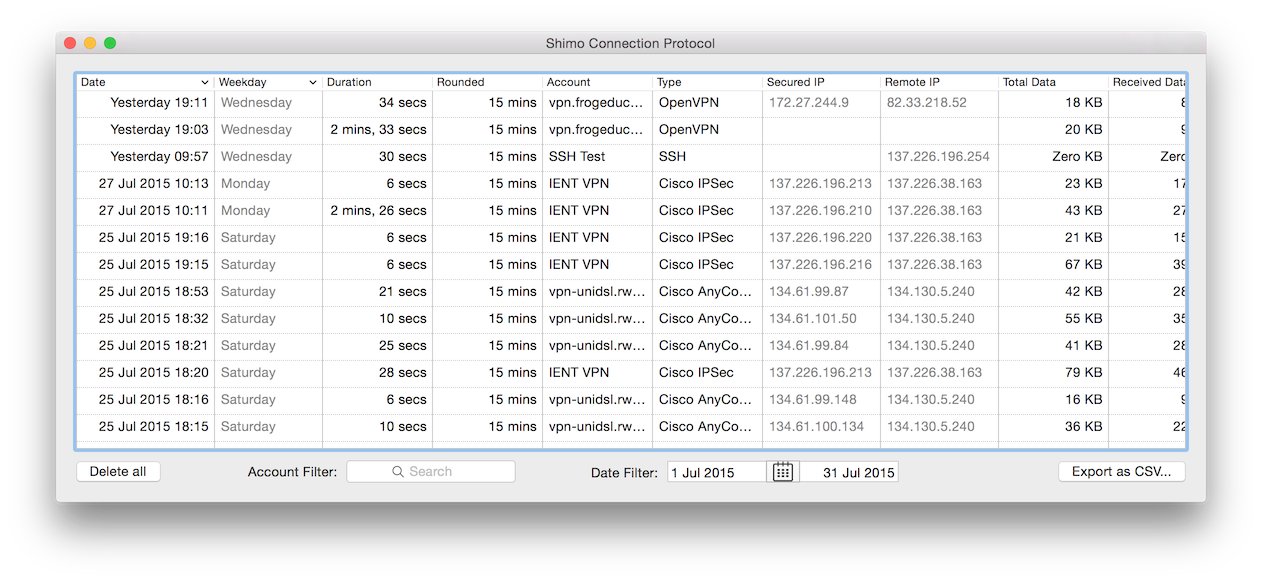This screenshot has height=582, width=1262.
Task: Sort by the Remote IP column header
Action: click(939, 82)
